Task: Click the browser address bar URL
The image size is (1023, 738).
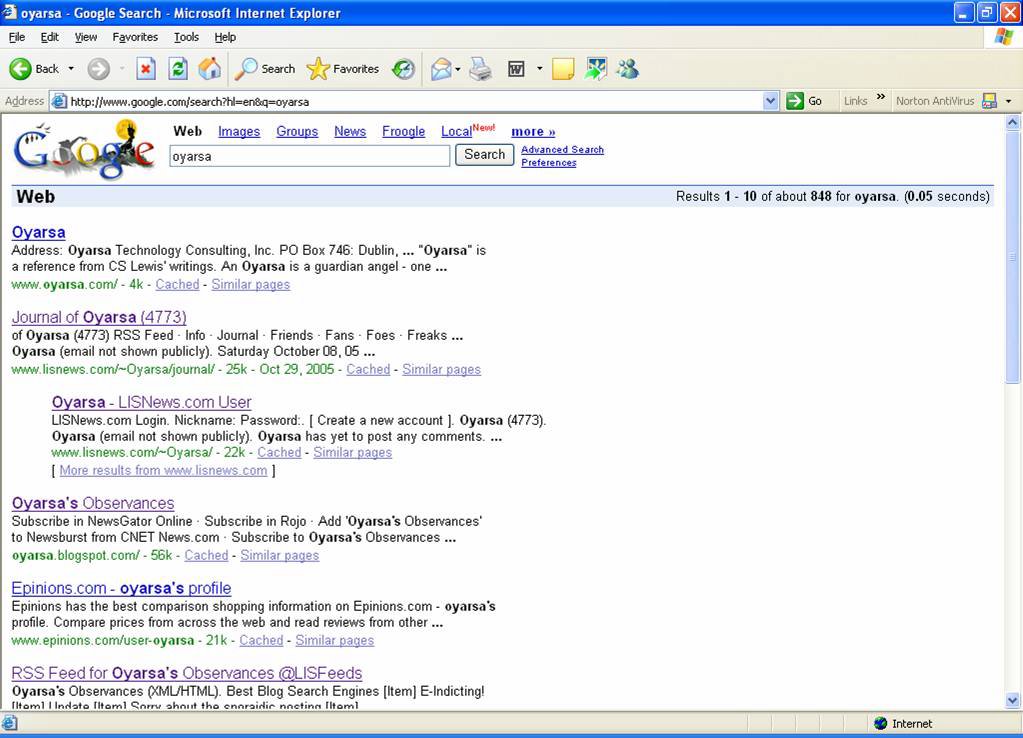Action: tap(189, 101)
